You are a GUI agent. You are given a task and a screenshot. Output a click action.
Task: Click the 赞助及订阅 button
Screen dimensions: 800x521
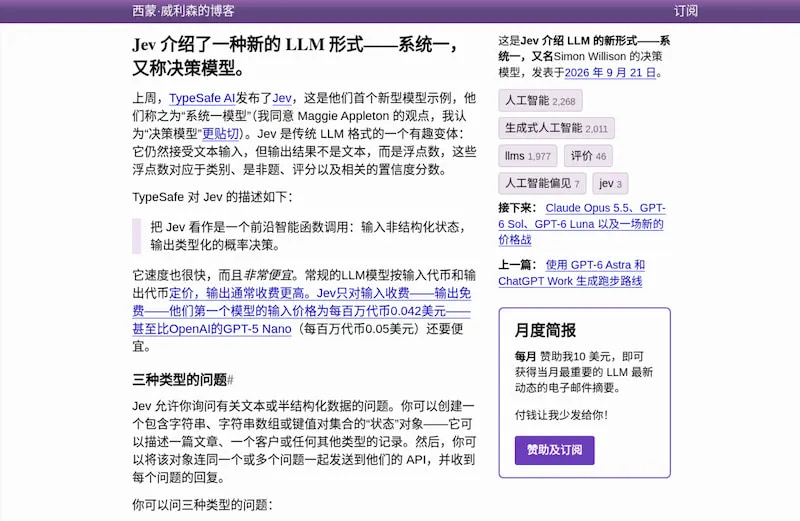tap(554, 450)
